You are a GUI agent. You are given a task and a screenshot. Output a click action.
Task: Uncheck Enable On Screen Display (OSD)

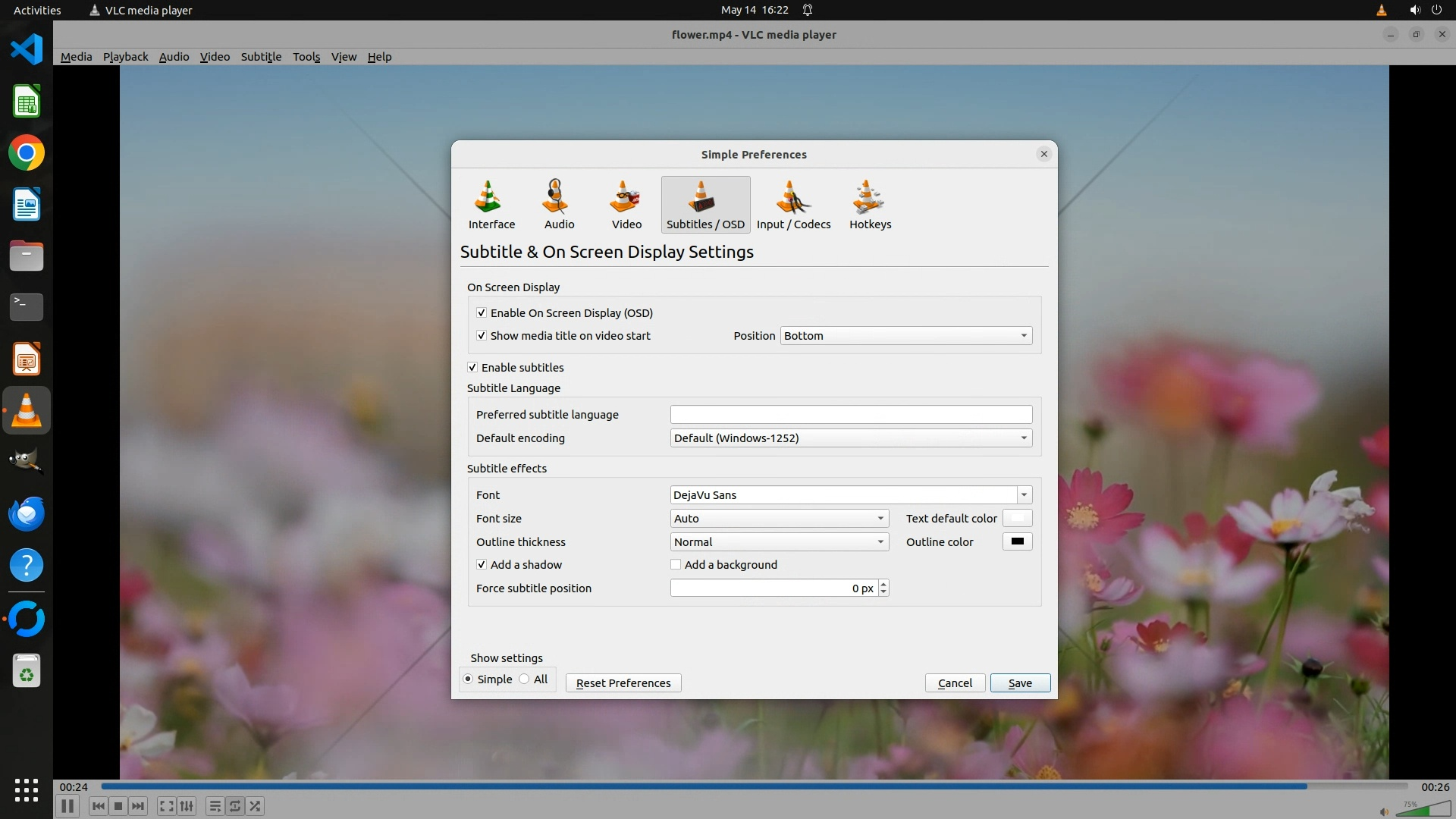(x=482, y=312)
